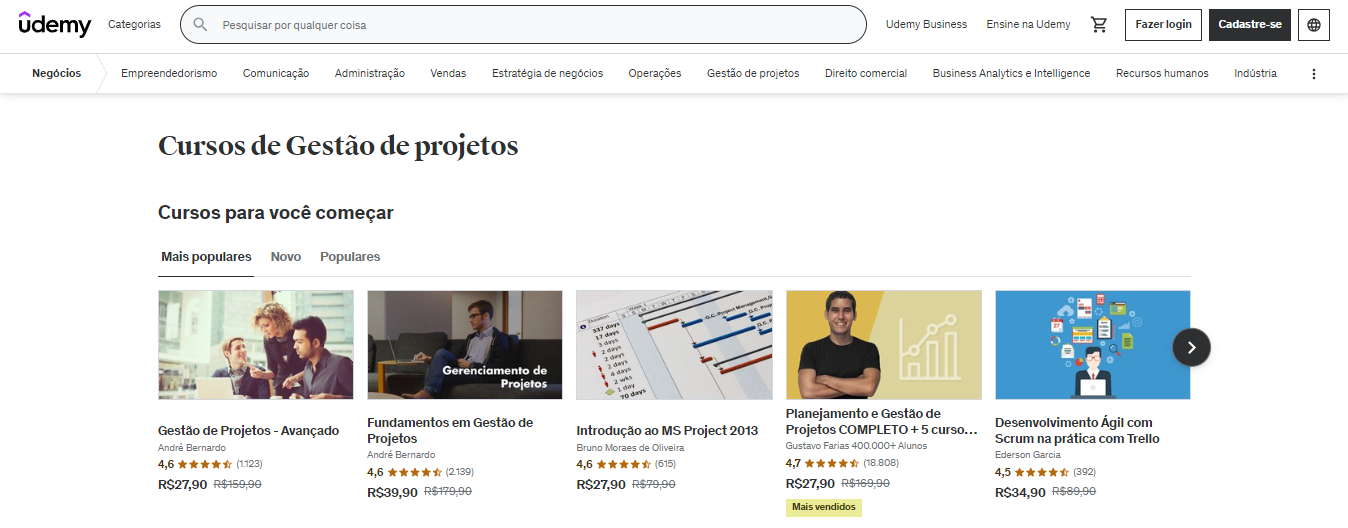
Task: Open the three-dot more categories menu
Action: [x=1314, y=73]
